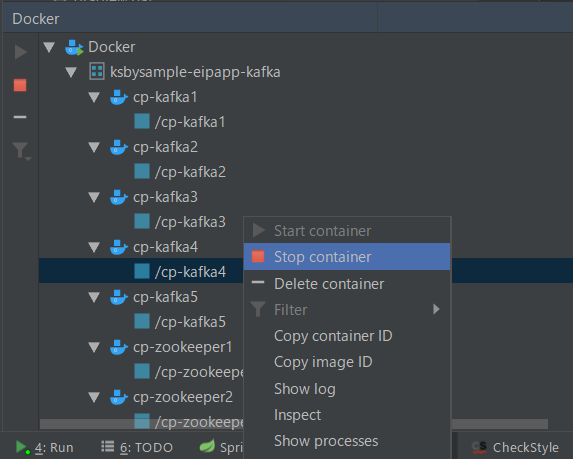Open the CheckStyle tool window tab

(x=515, y=447)
